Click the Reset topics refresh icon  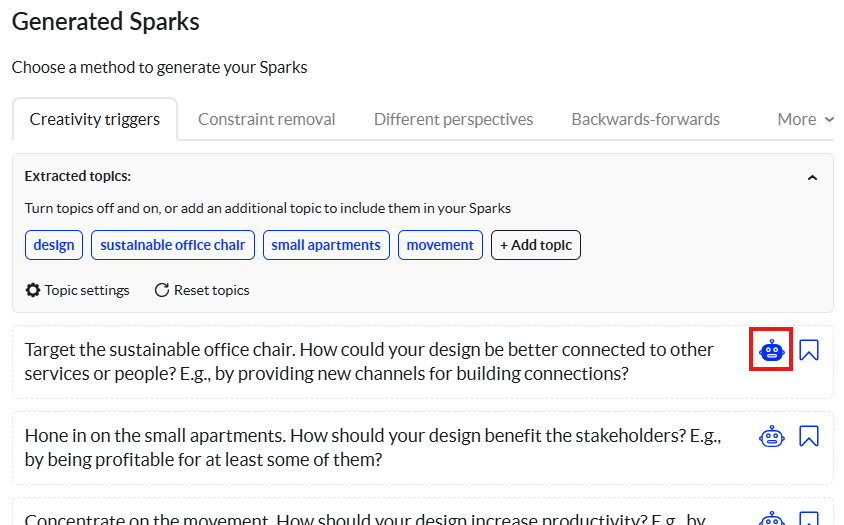coord(162,290)
